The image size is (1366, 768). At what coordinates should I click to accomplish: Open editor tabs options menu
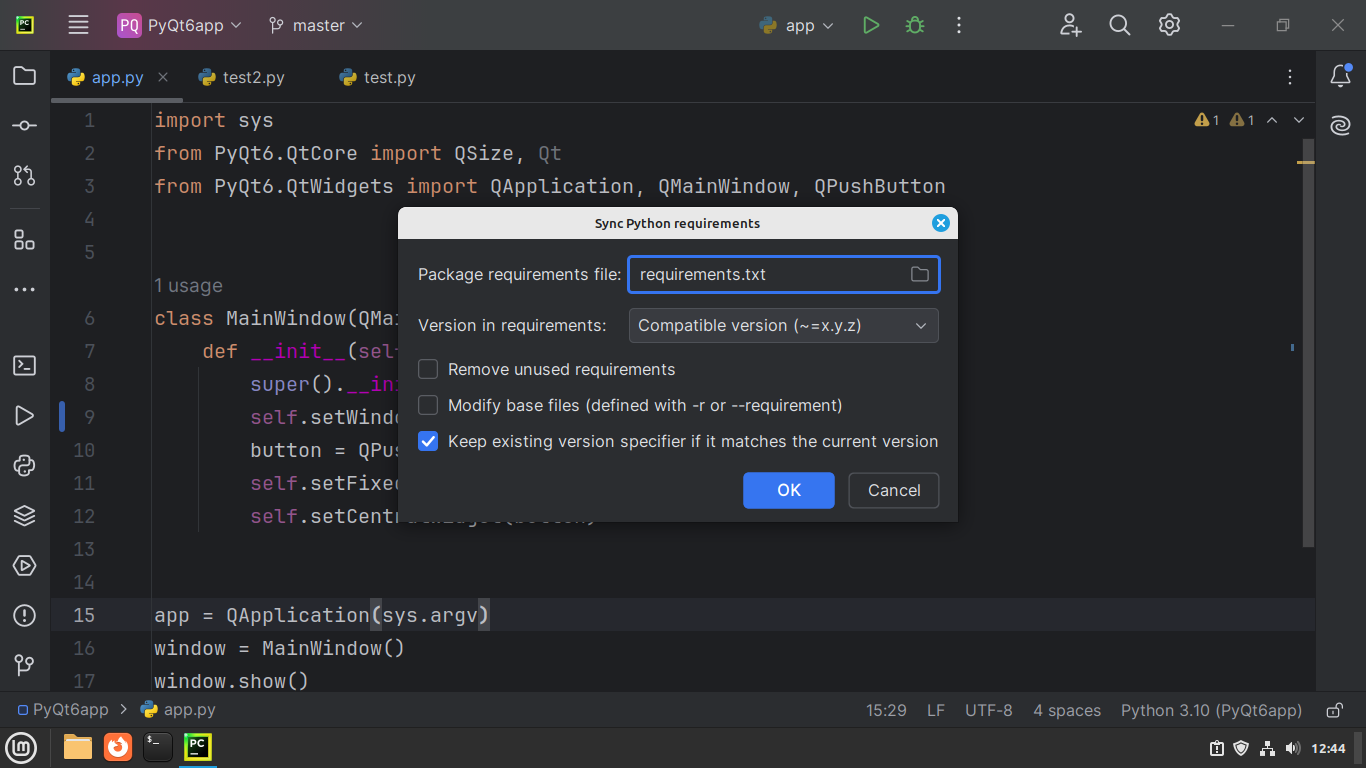[1291, 77]
